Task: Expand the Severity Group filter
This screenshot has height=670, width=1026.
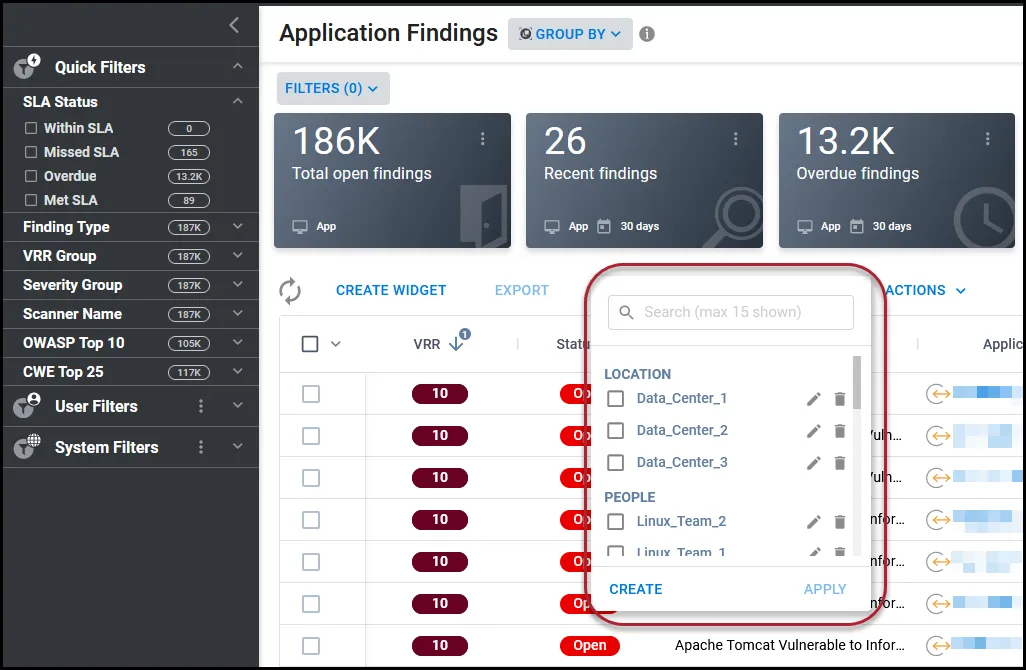Action: tap(238, 284)
